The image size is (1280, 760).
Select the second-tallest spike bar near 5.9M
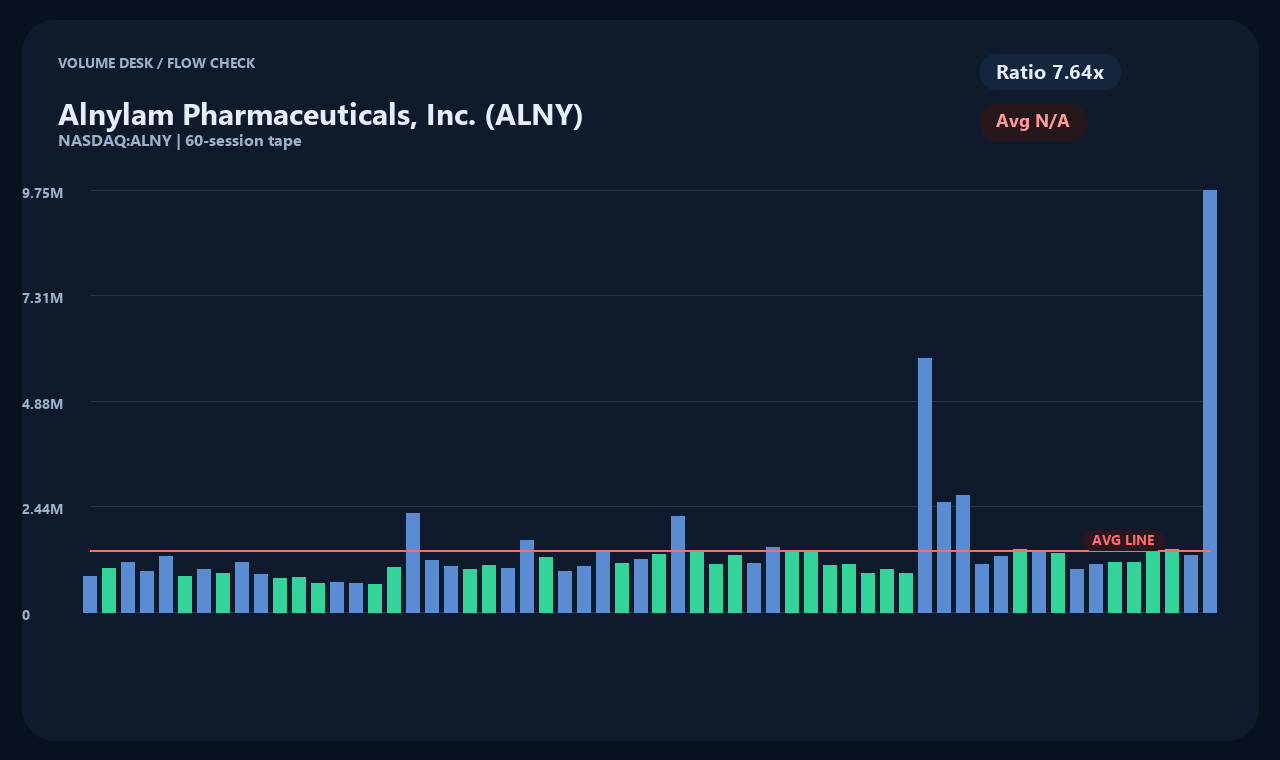(x=925, y=485)
